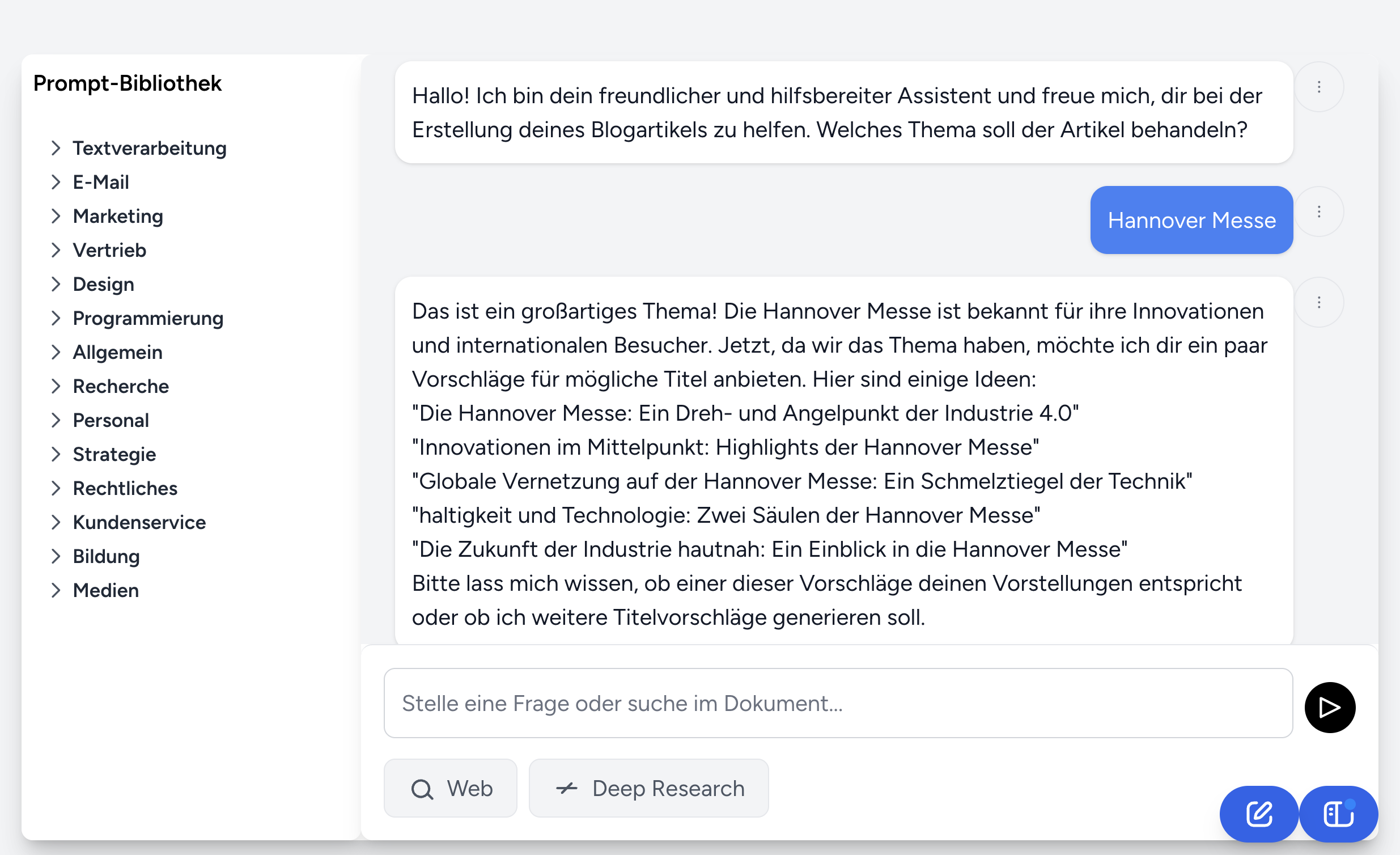Click the magnifier icon in Web button

click(x=422, y=789)
